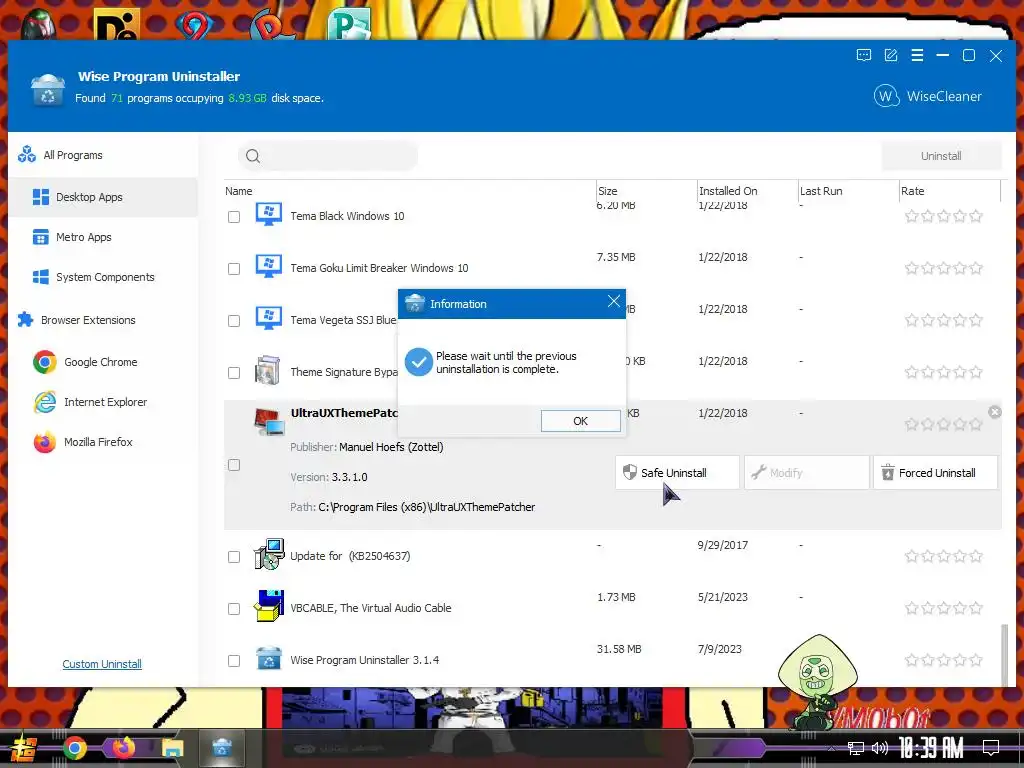Click the Mozilla Firefox icon in sidebar

tap(44, 442)
